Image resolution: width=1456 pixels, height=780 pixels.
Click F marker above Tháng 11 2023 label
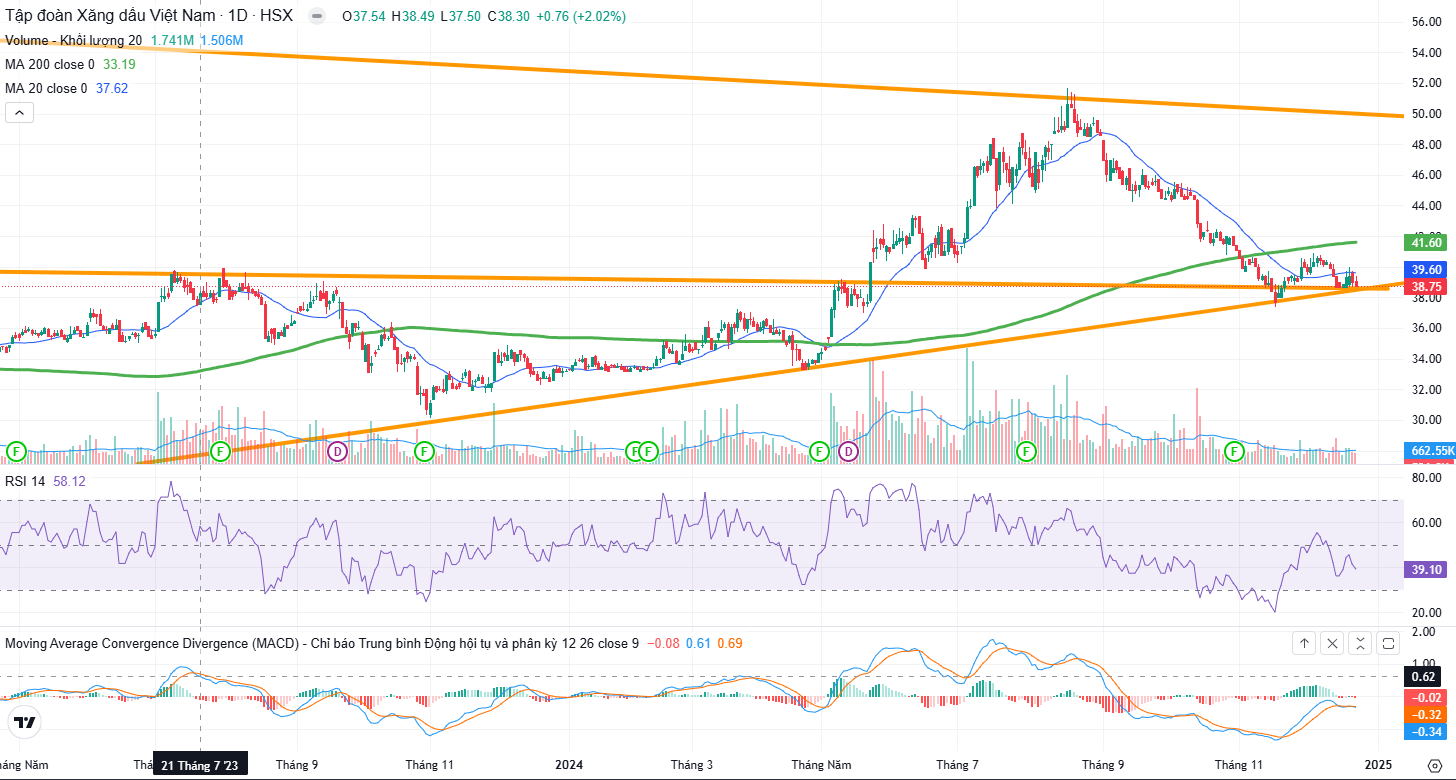coord(424,452)
